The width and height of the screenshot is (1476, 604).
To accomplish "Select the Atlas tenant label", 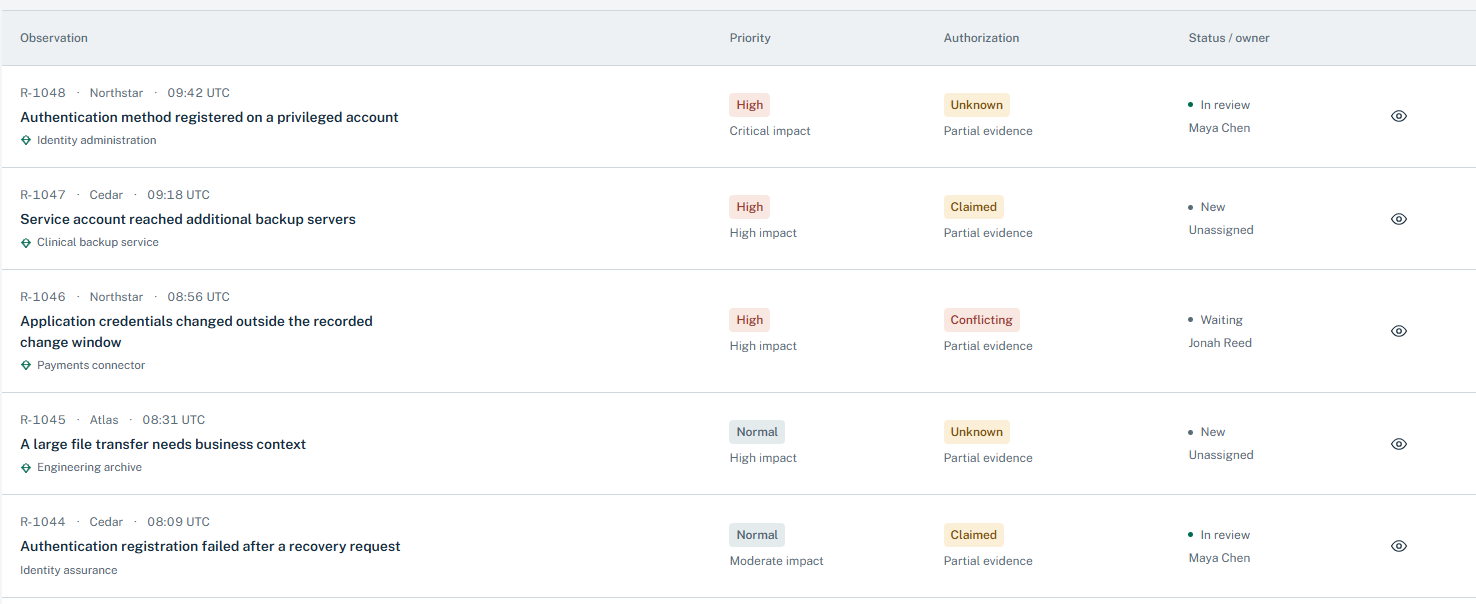I will 104,420.
